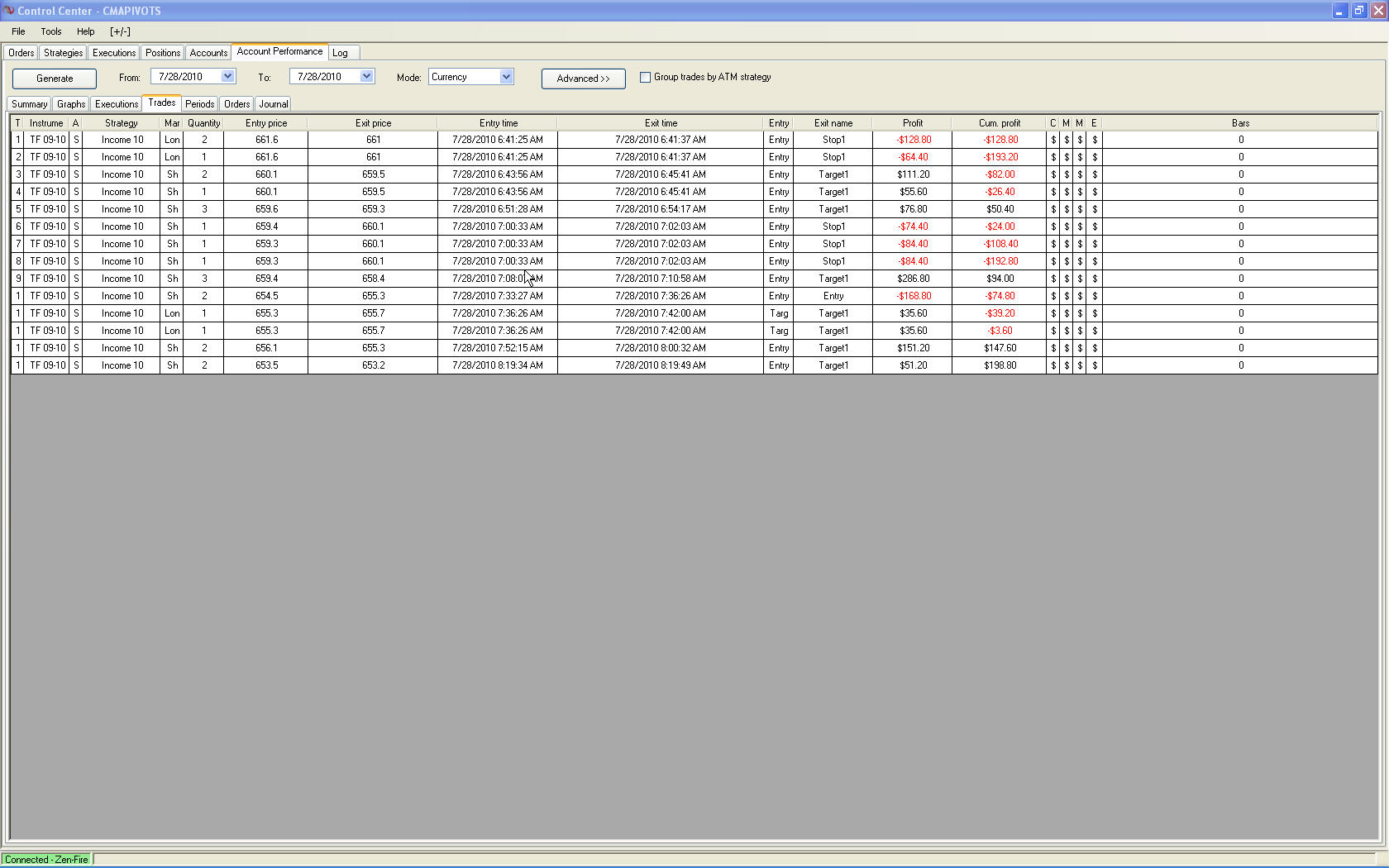
Task: Open the Tools menu
Action: tap(51, 31)
